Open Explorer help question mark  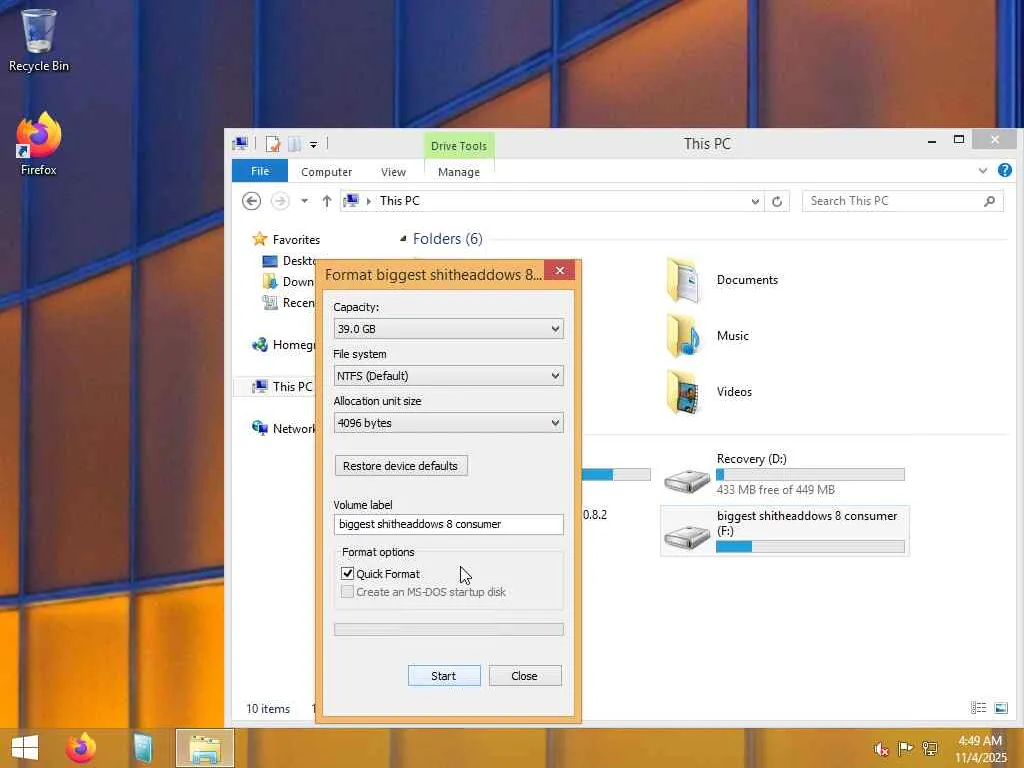pyautogui.click(x=1004, y=170)
